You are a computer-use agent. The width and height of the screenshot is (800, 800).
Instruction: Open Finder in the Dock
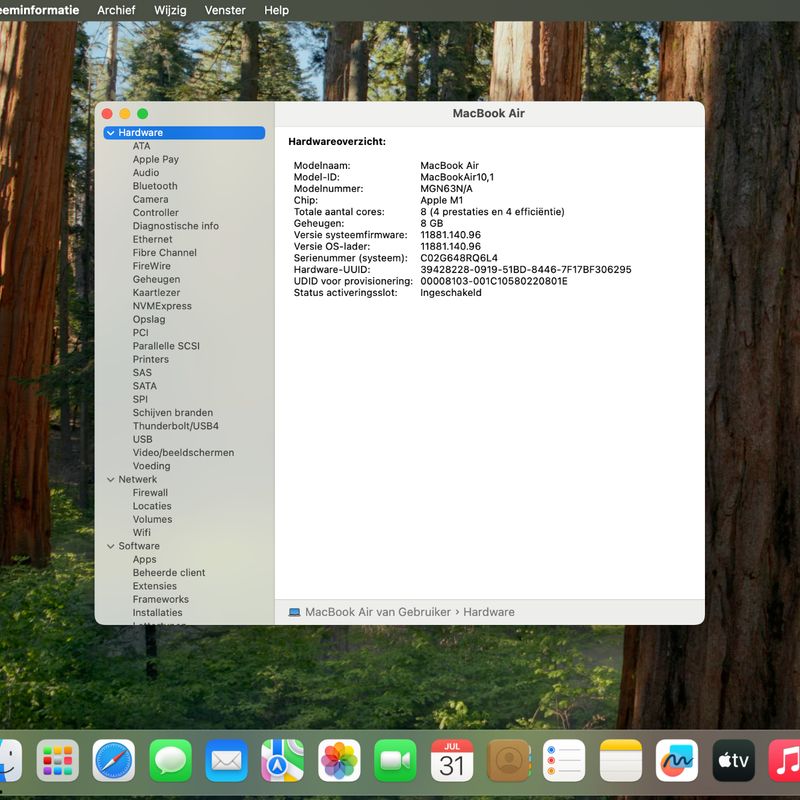click(x=9, y=761)
